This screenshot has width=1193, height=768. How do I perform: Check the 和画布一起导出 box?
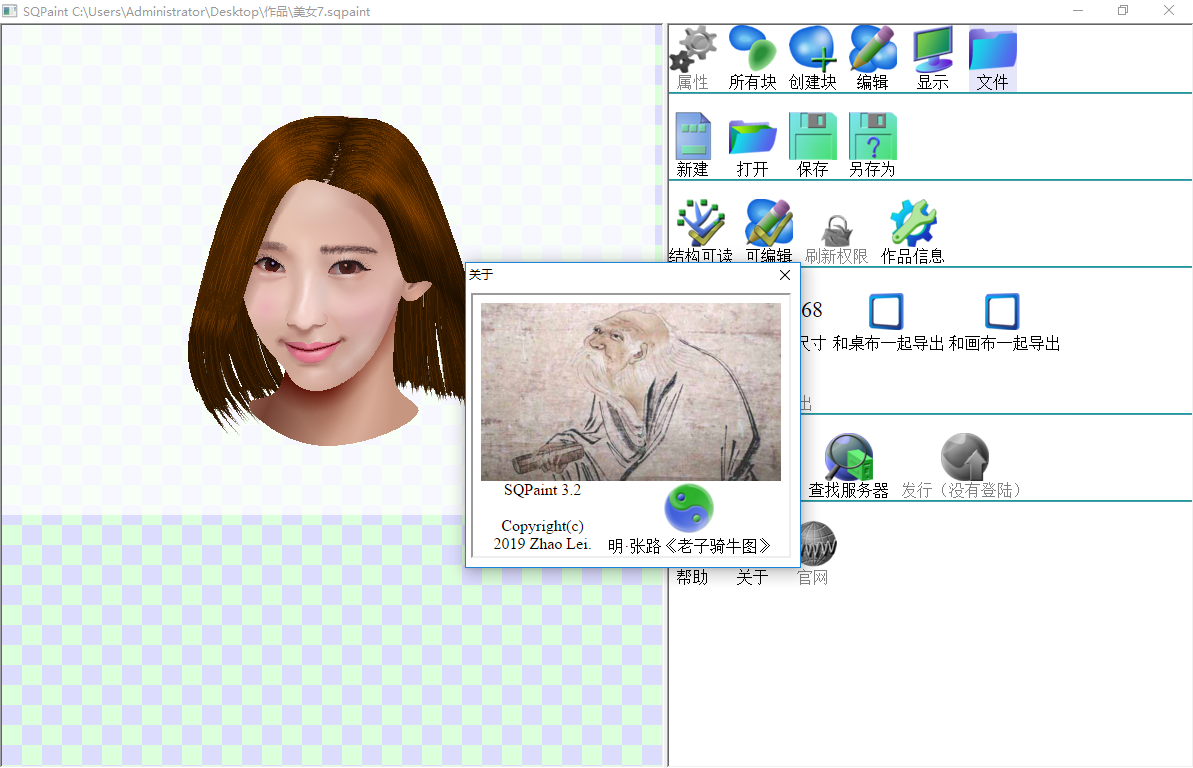coord(1002,312)
